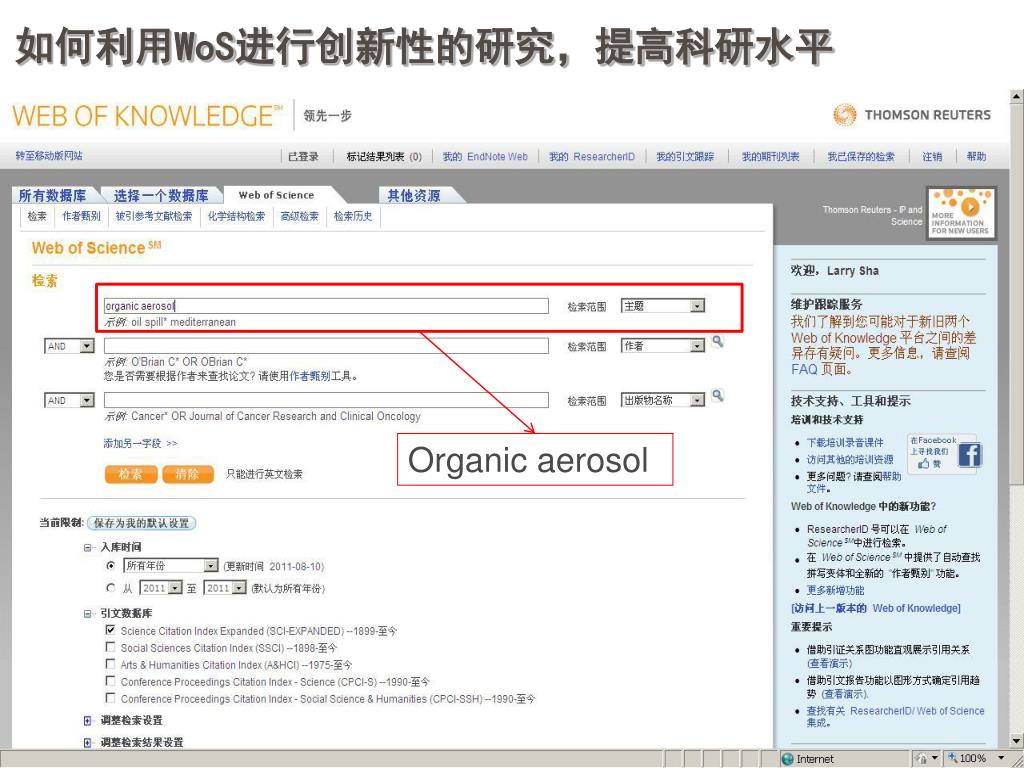Open the 作者 search scope dropdown
This screenshot has width=1024, height=768.
tap(663, 346)
